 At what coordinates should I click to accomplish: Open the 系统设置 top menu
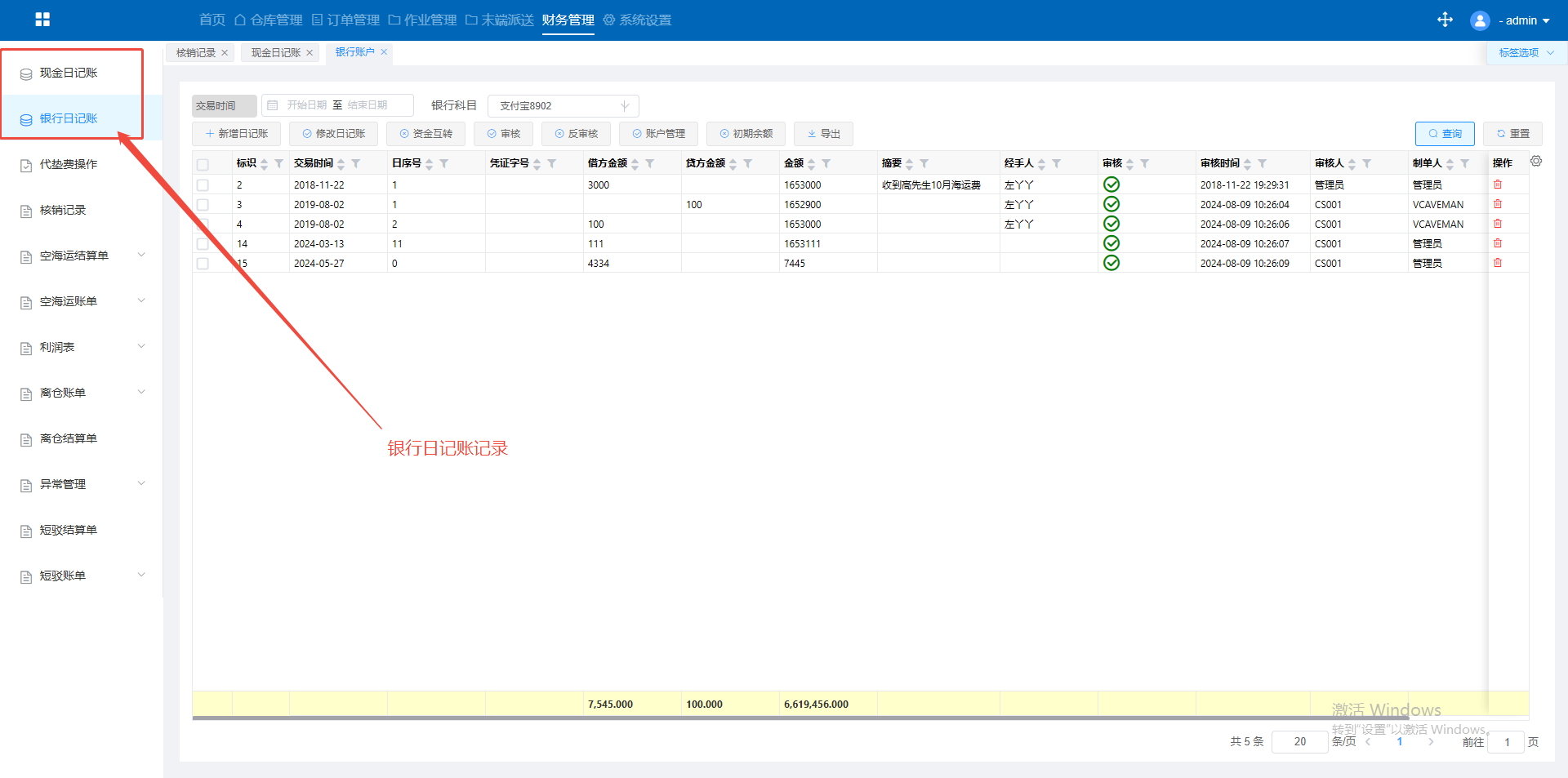(638, 20)
